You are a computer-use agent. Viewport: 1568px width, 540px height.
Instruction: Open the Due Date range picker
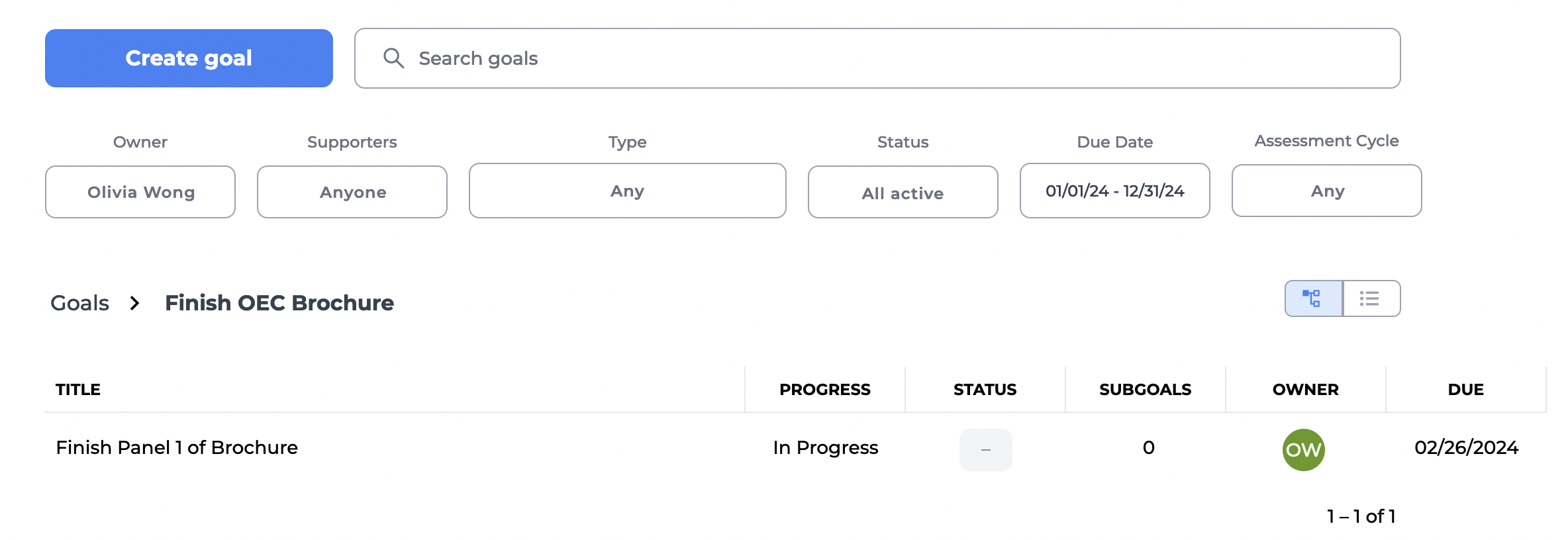(1114, 191)
